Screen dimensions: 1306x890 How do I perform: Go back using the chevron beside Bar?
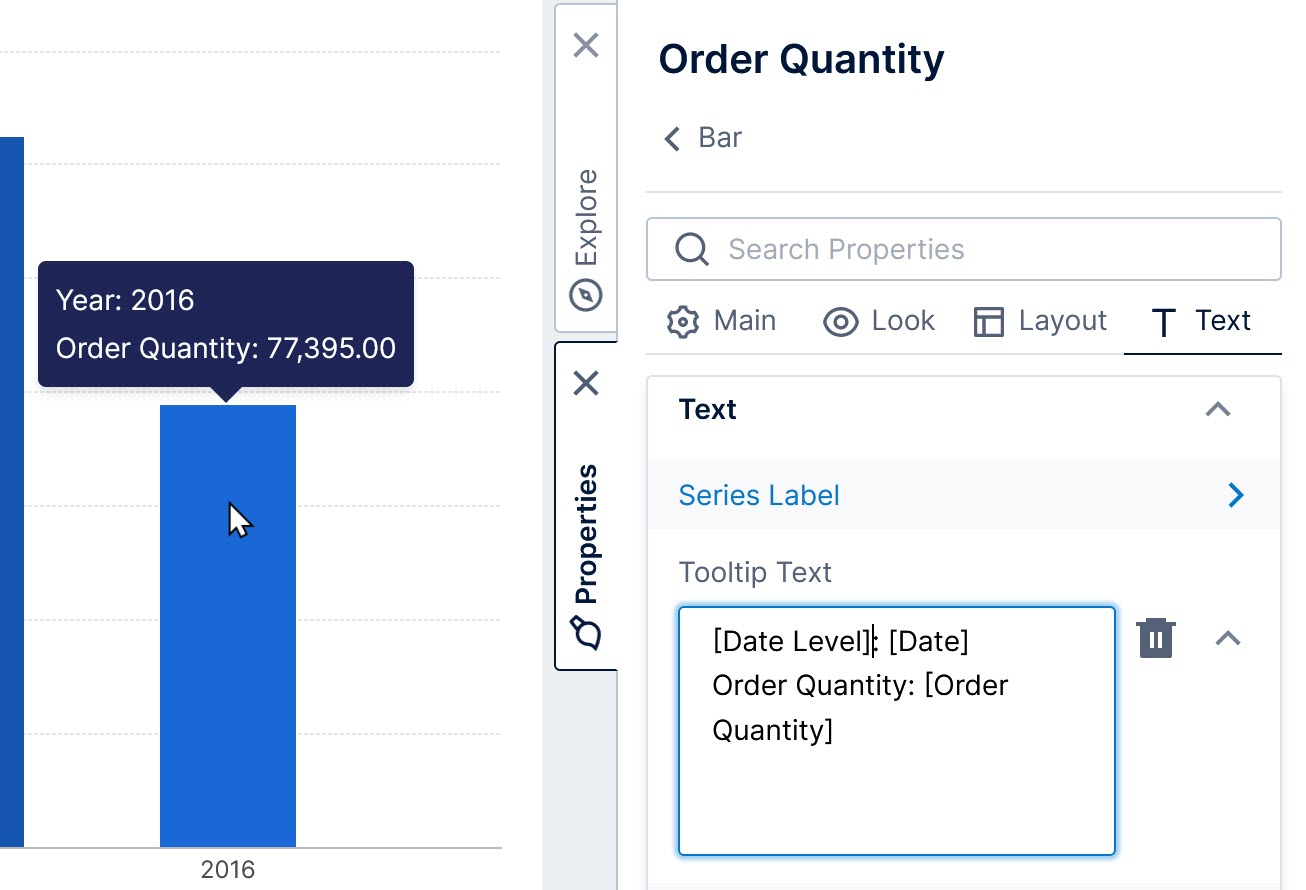(673, 138)
